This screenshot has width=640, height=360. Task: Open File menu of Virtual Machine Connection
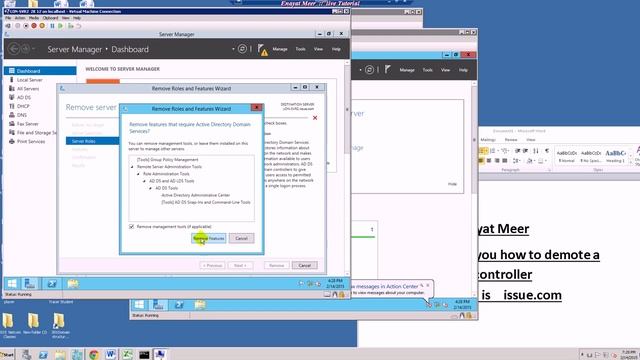pyautogui.click(x=8, y=18)
